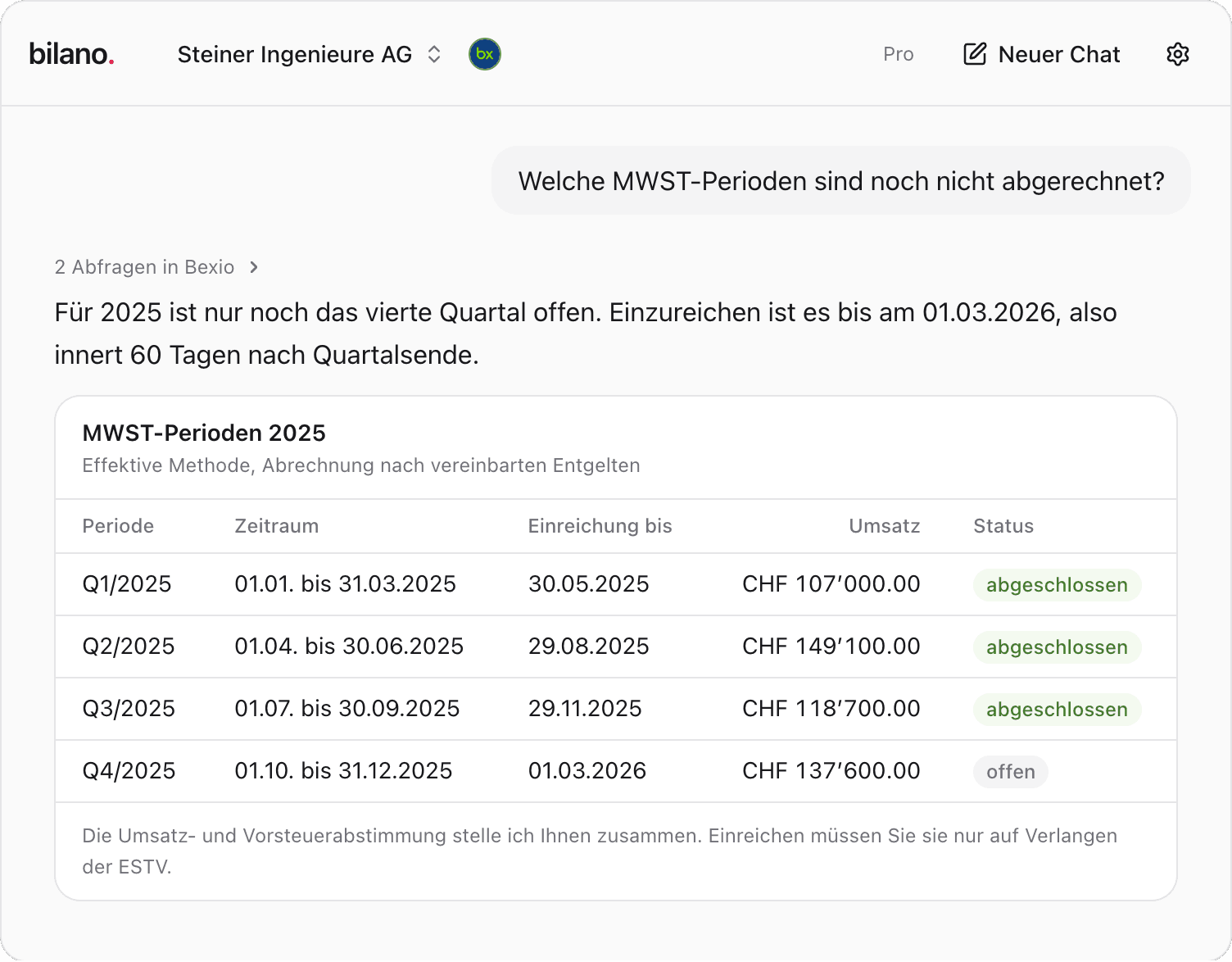This screenshot has height=962, width=1232.
Task: Click the Status column header
Action: click(x=1003, y=526)
